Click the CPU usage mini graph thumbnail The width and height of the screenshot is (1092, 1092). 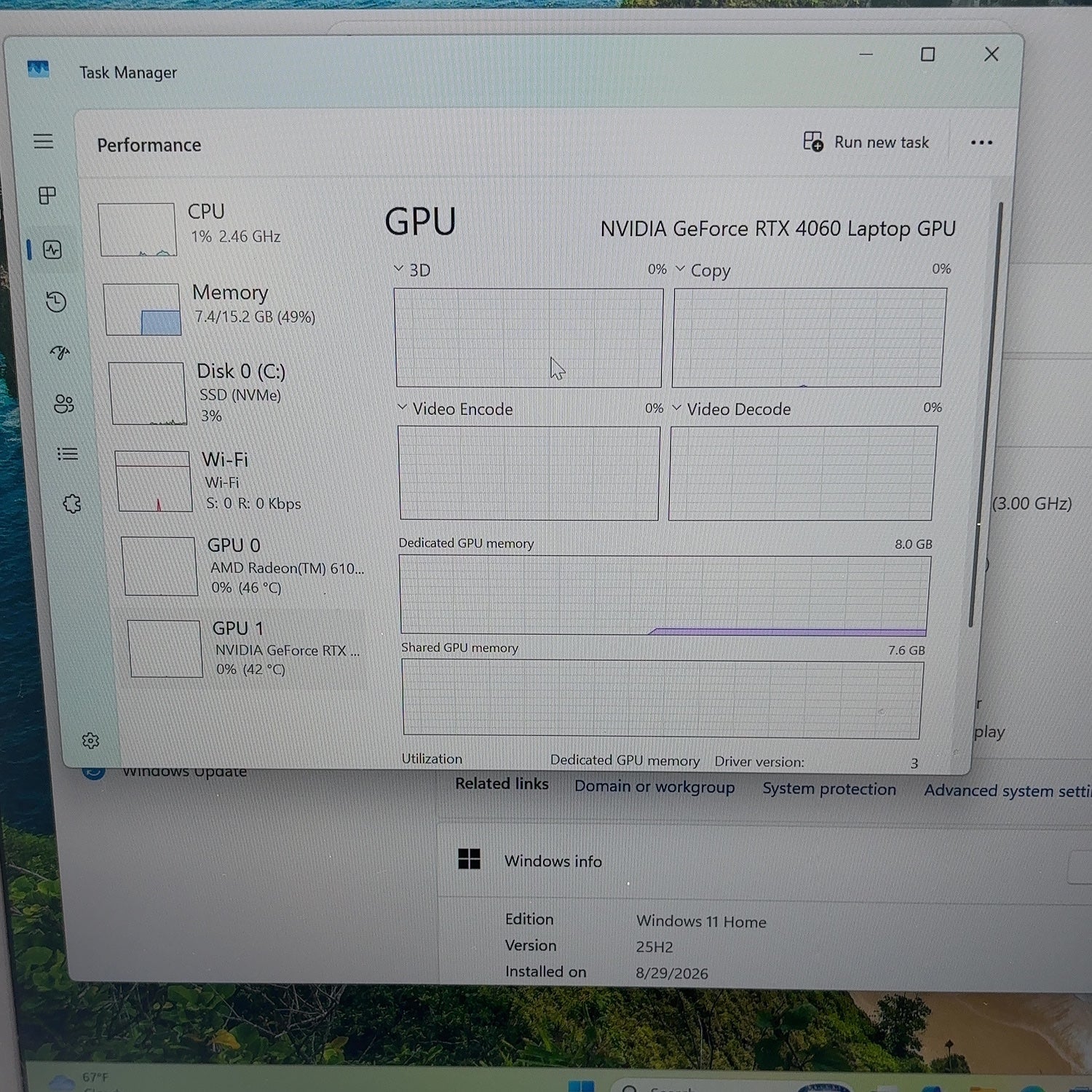[138, 229]
